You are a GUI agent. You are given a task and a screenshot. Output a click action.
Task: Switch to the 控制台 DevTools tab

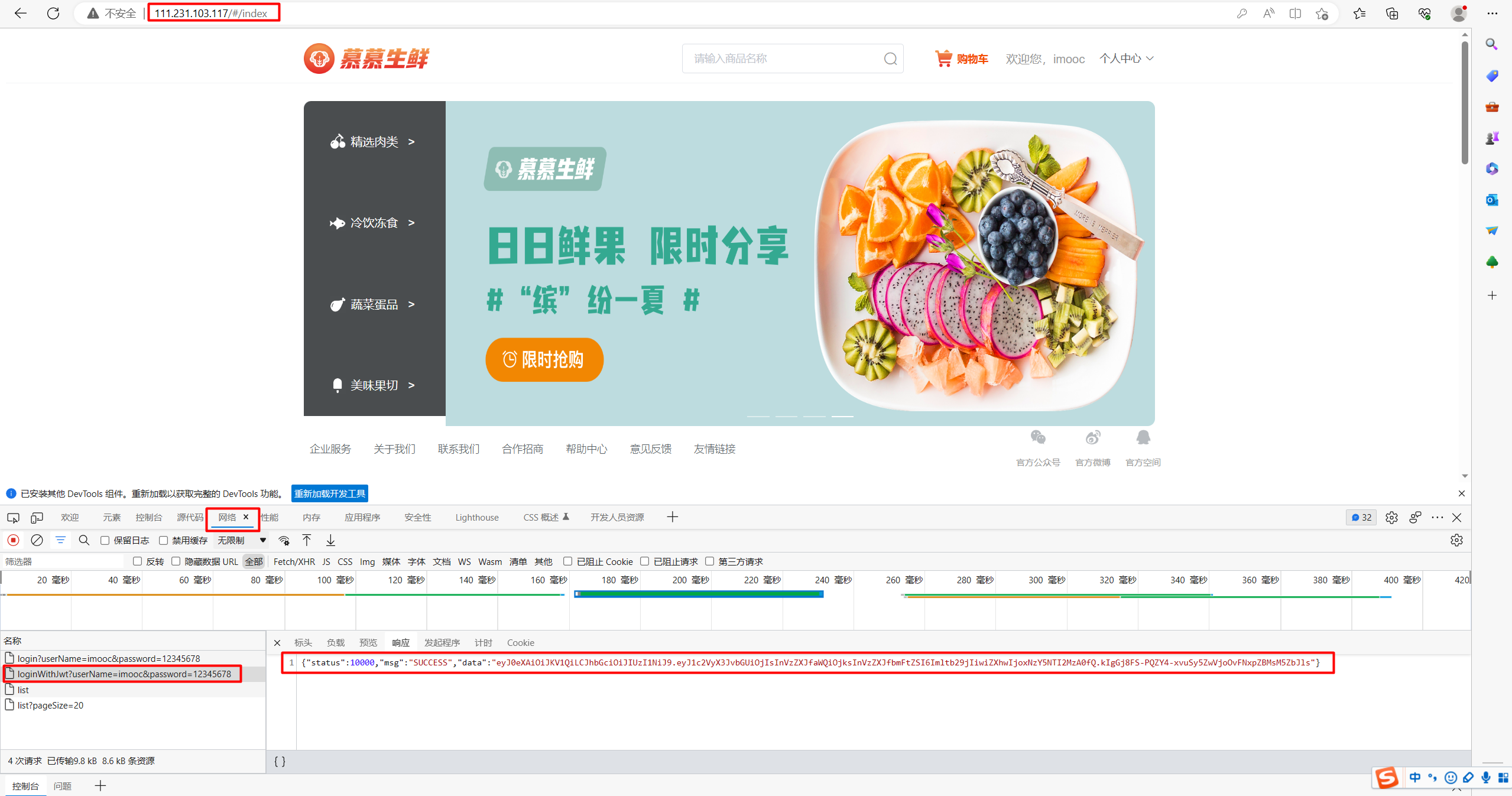(148, 518)
